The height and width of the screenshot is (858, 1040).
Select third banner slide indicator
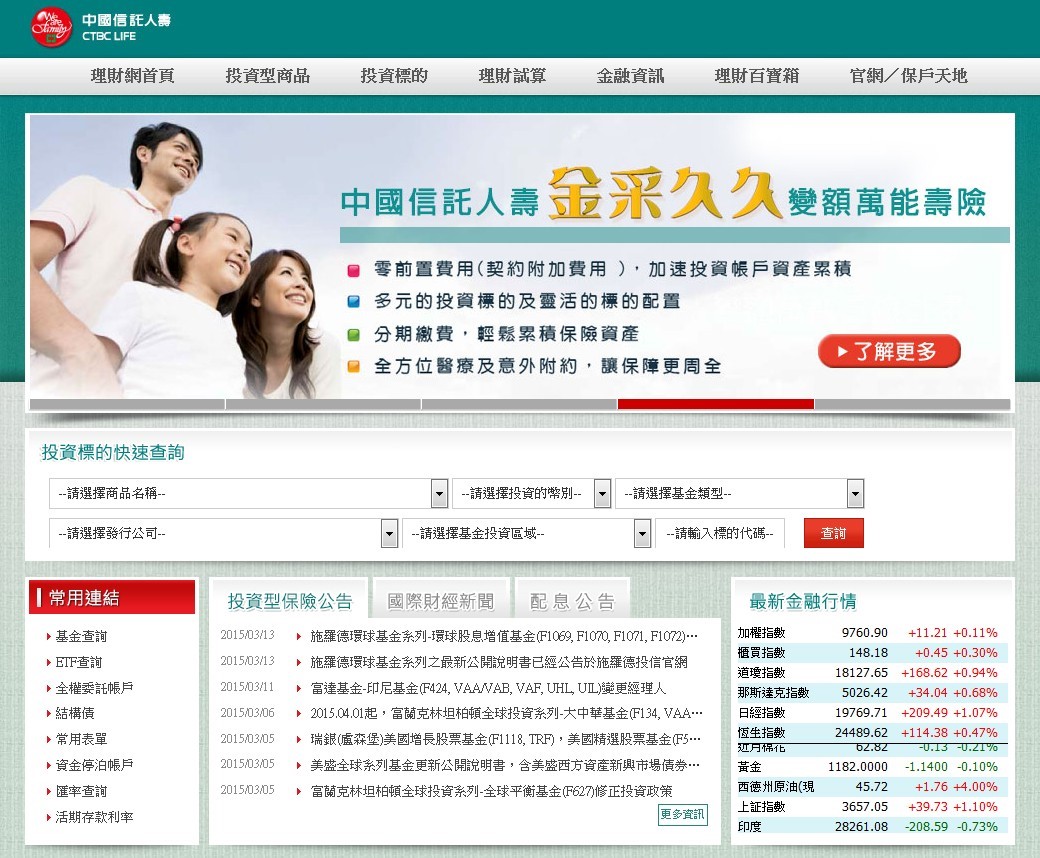pyautogui.click(x=519, y=404)
